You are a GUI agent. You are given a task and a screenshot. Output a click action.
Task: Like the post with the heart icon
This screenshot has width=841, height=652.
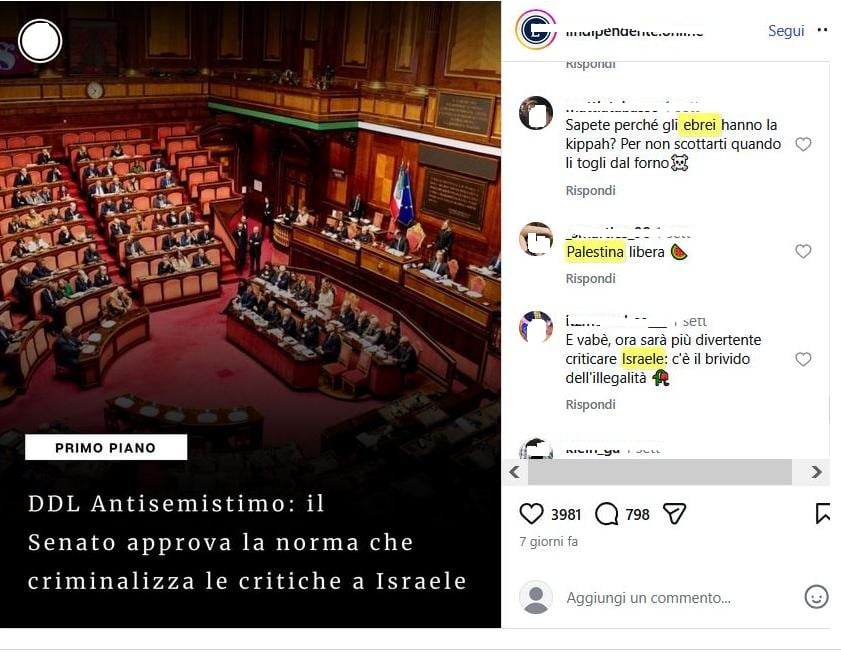[x=531, y=514]
